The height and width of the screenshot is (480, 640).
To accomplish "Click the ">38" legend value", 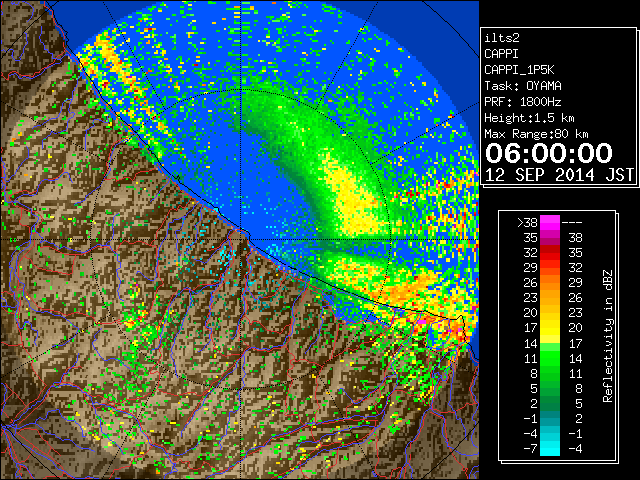I will [527, 222].
